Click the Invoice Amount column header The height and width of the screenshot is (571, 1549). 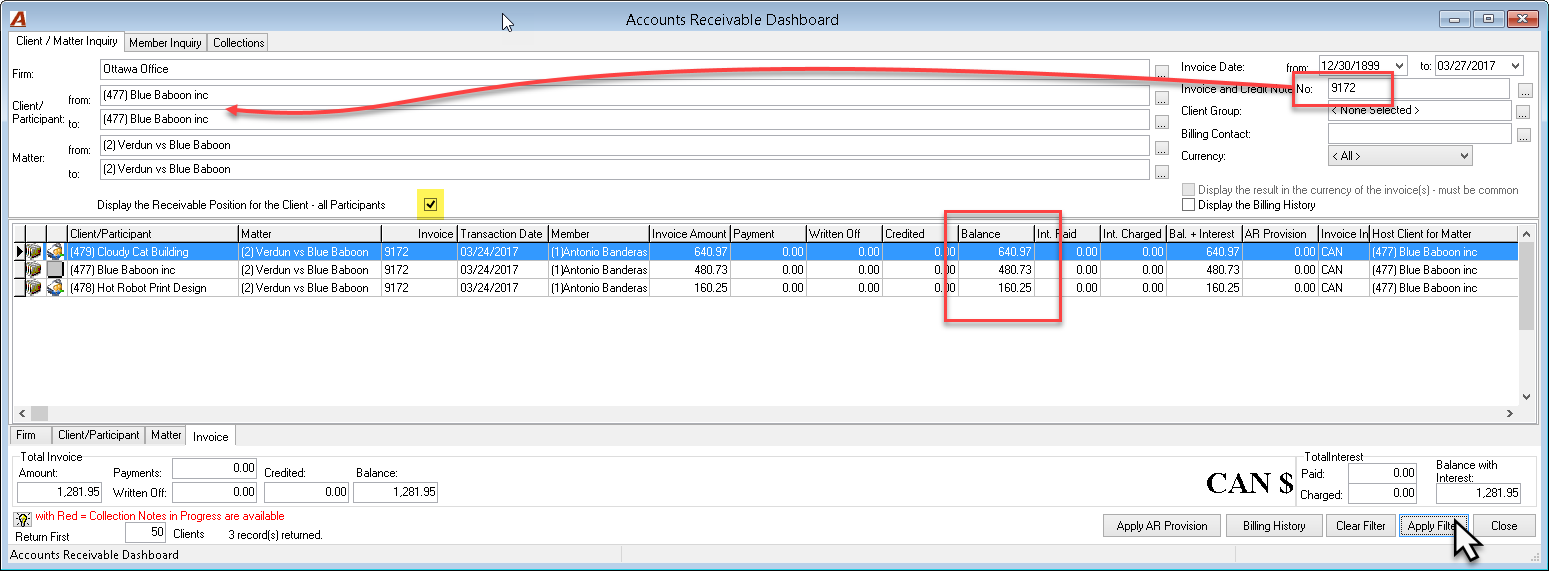689,234
